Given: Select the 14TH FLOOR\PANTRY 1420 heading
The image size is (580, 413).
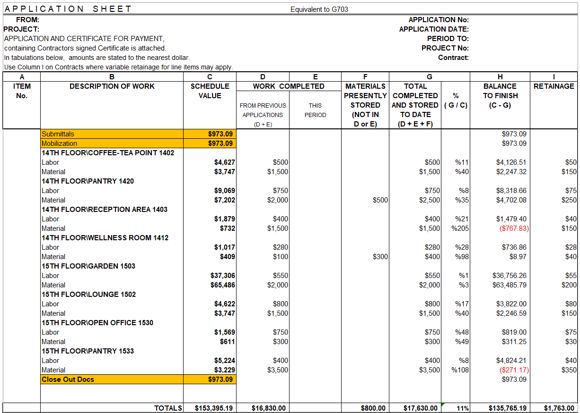Looking at the screenshot, I should point(88,181).
